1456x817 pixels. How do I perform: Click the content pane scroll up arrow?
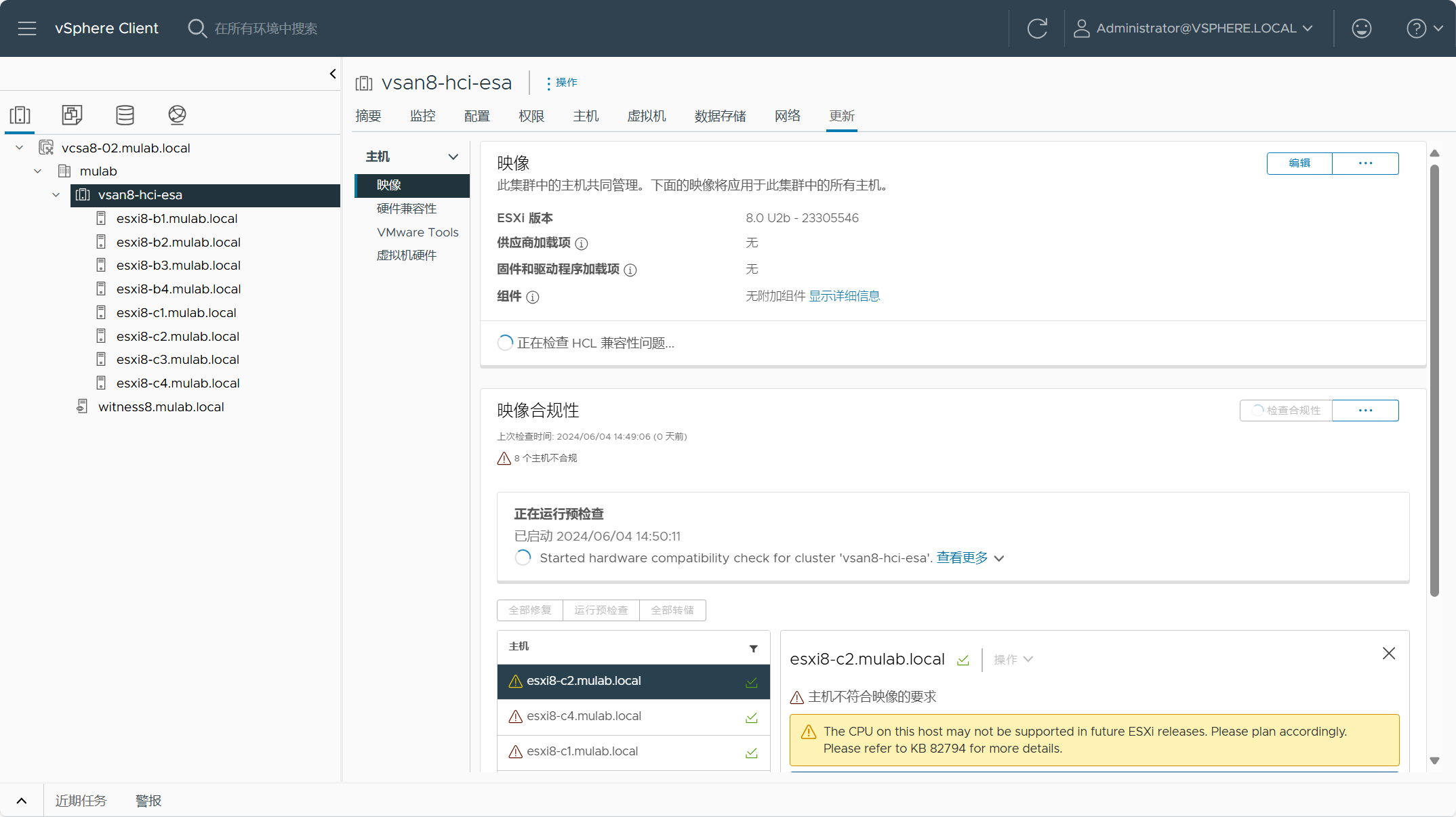pyautogui.click(x=1434, y=154)
